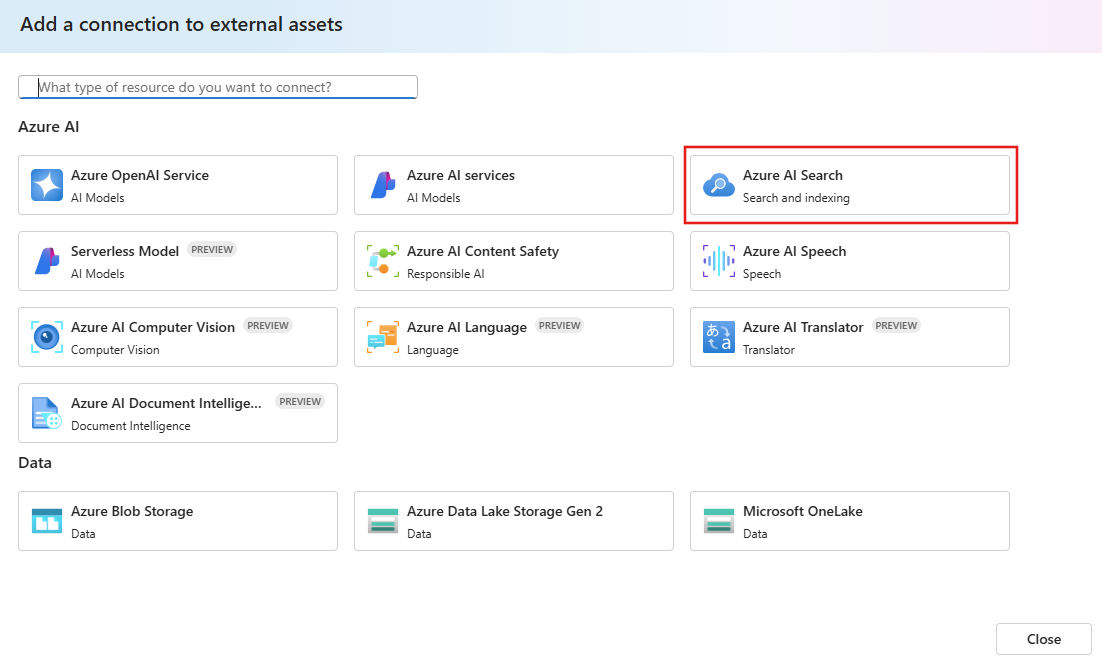This screenshot has height=663, width=1102.
Task: Pick the "Microsoft OneLake" title text
Action: (803, 511)
